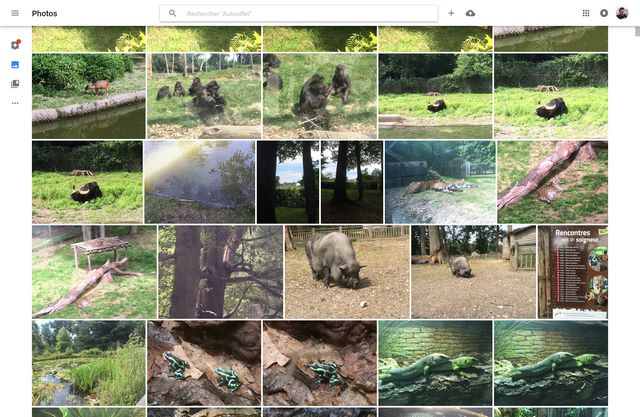
Task: Open the deer by the pond photo
Action: (x=88, y=95)
